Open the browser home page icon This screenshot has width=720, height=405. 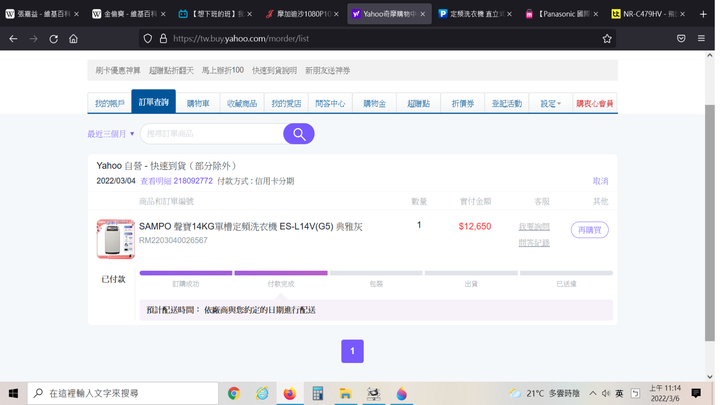click(x=73, y=39)
